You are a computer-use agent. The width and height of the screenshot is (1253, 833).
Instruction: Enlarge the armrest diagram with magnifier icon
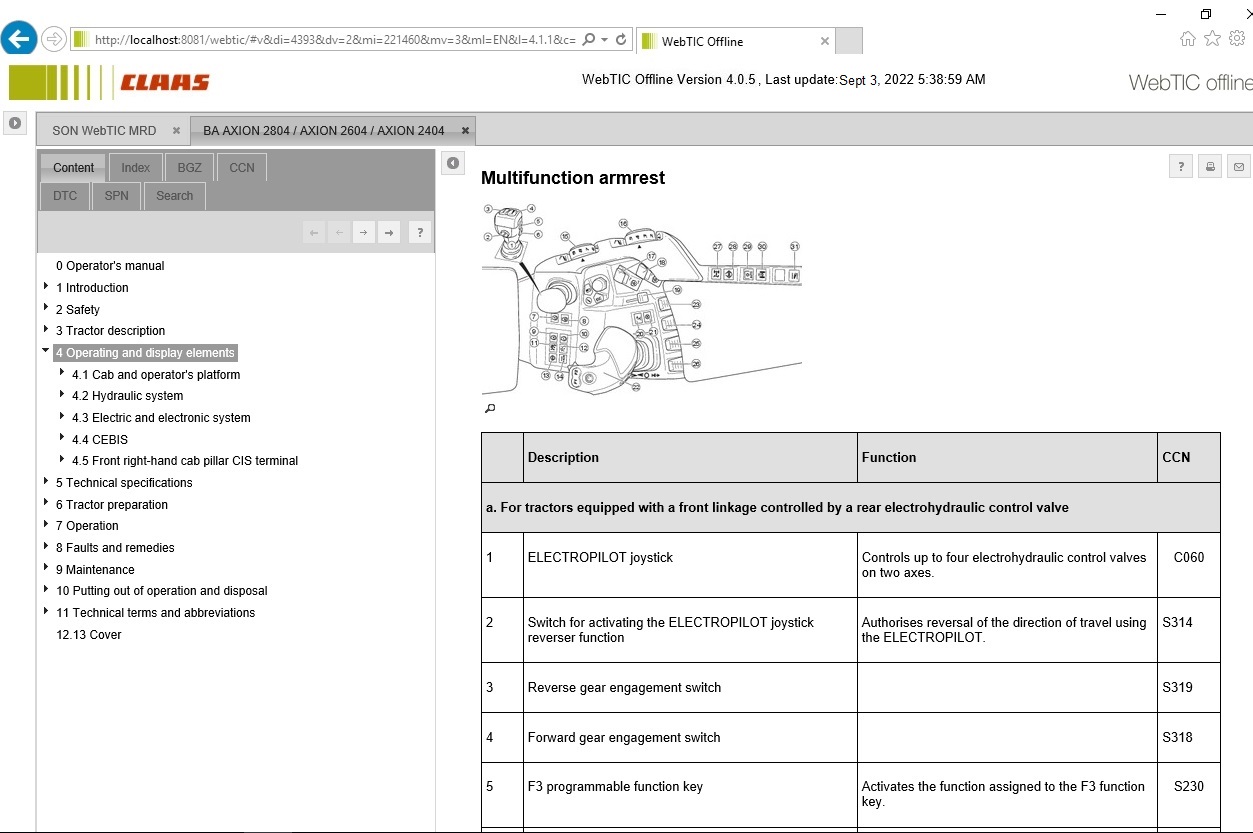[489, 408]
